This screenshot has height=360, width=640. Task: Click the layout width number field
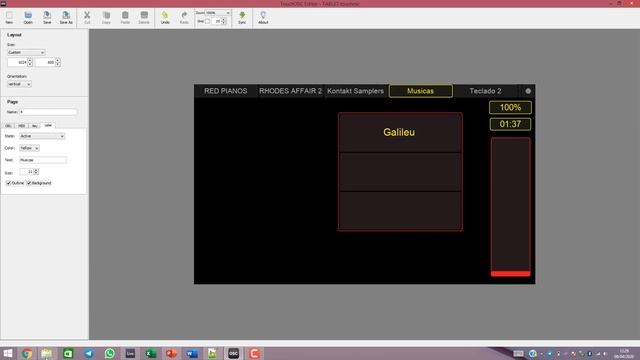click(17, 62)
